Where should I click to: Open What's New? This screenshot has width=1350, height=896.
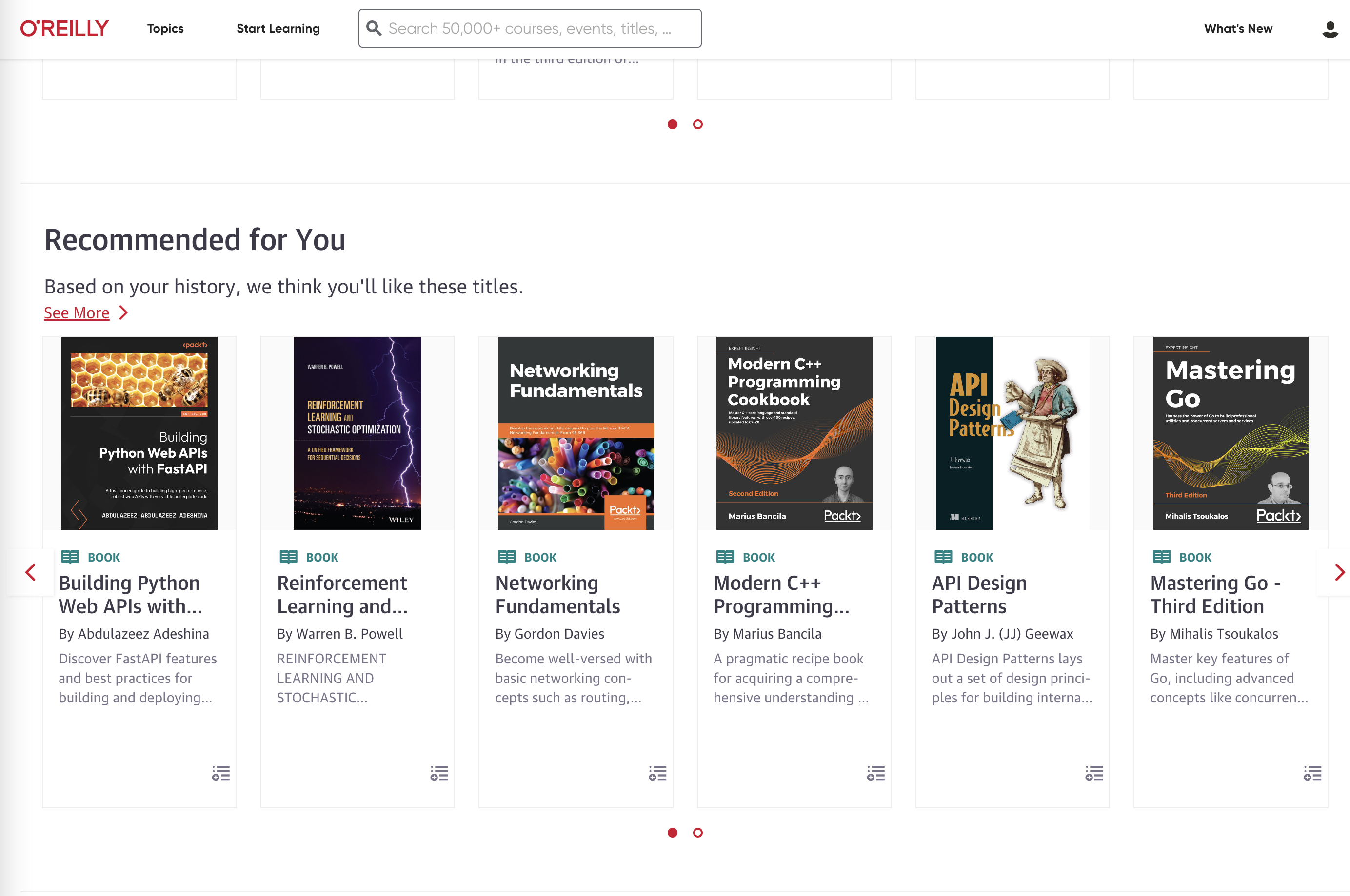[x=1238, y=29]
